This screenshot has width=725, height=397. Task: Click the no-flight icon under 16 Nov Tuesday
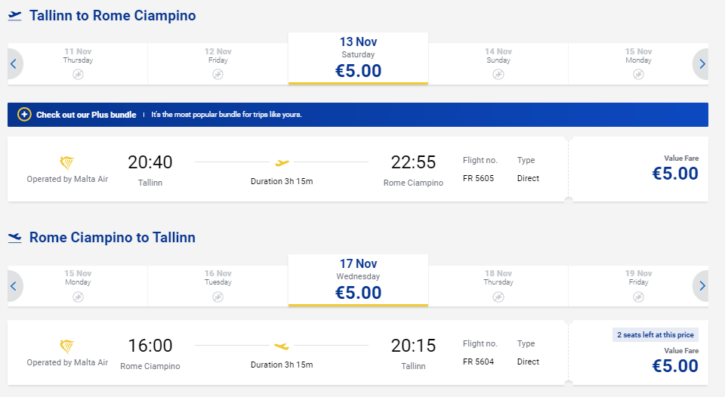coord(218,297)
